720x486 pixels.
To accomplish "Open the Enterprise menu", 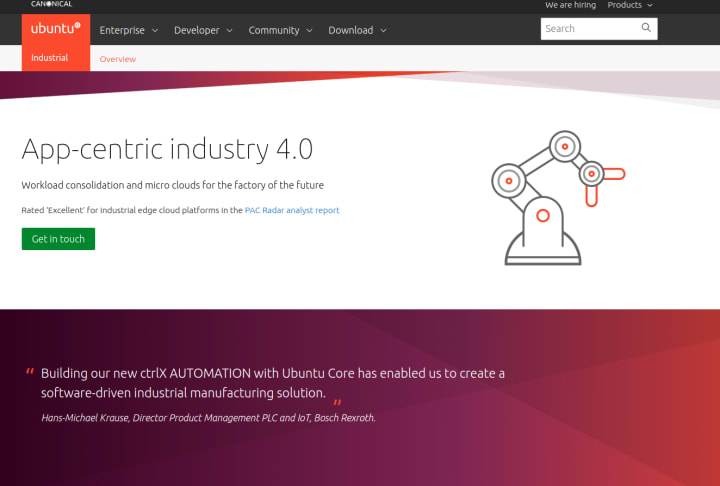I will pyautogui.click(x=129, y=30).
